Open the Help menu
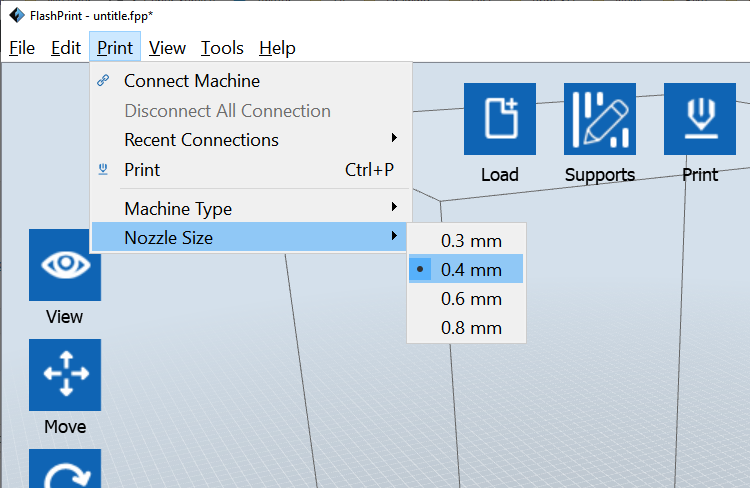This screenshot has height=488, width=750. [277, 48]
